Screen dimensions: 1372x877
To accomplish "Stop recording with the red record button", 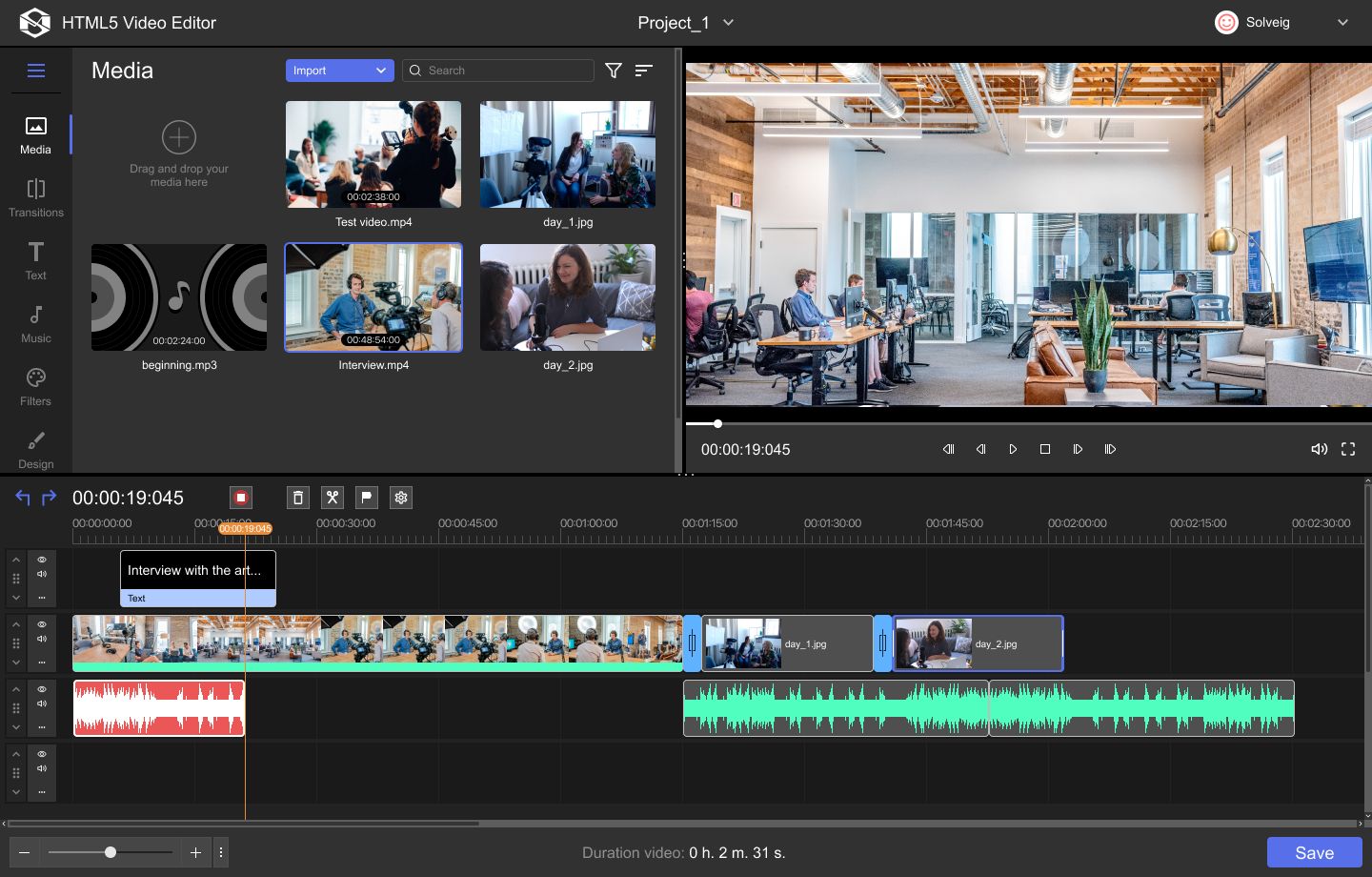I will (241, 498).
